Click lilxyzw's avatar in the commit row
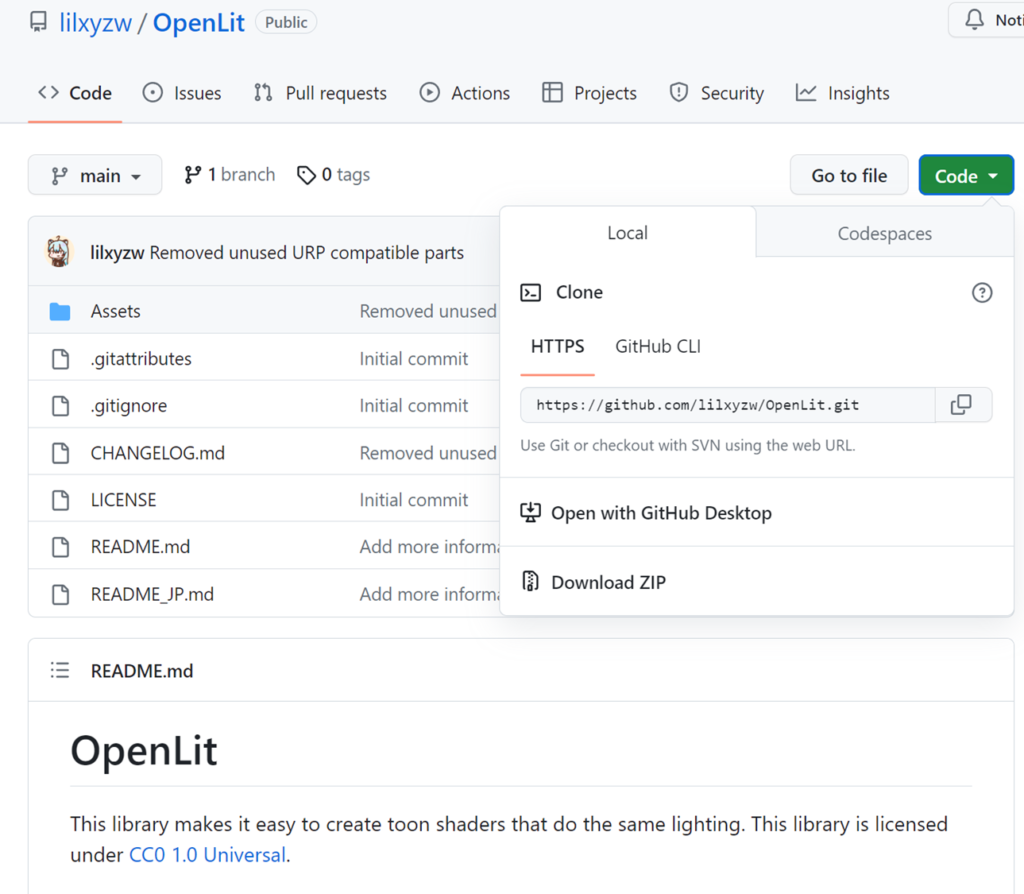The height and width of the screenshot is (894, 1024). (x=60, y=252)
